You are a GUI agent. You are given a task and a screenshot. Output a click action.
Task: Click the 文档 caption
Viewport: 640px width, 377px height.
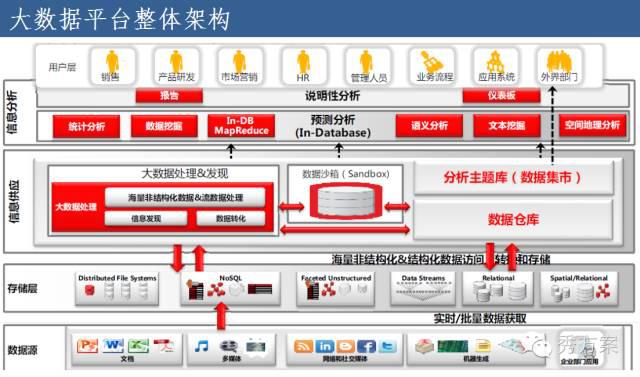[x=127, y=359]
